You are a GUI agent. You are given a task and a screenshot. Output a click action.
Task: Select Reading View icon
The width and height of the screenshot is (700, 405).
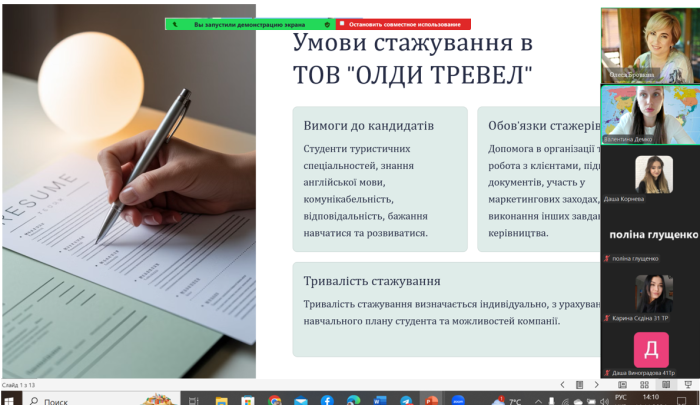coord(666,384)
